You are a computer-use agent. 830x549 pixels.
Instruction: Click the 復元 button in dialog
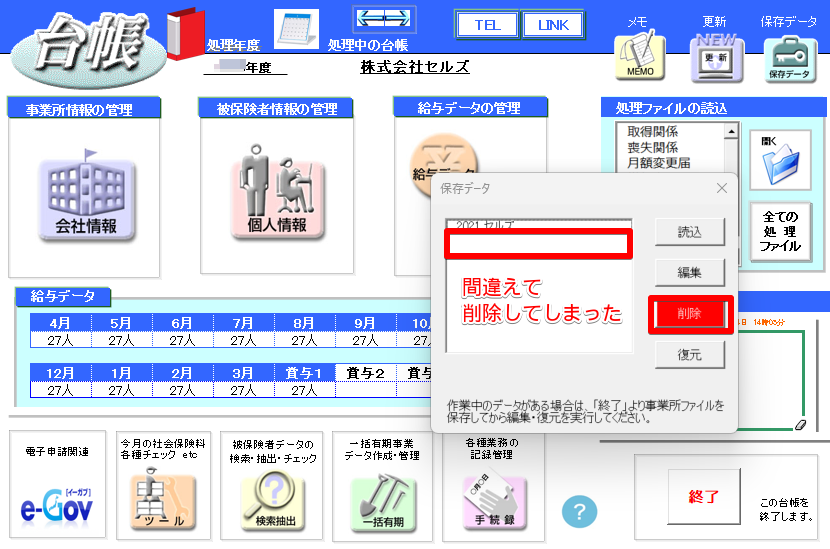[x=689, y=355]
